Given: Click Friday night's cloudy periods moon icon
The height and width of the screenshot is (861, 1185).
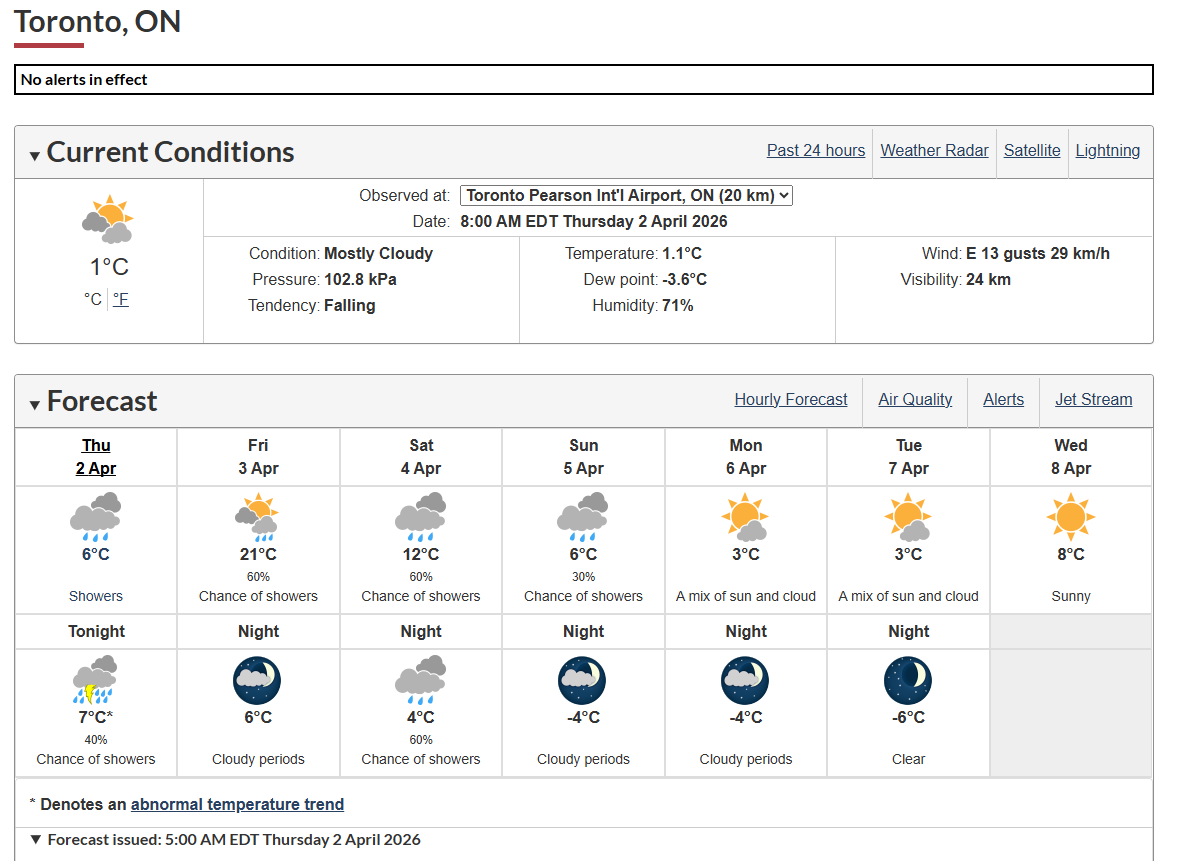Looking at the screenshot, I should point(258,680).
